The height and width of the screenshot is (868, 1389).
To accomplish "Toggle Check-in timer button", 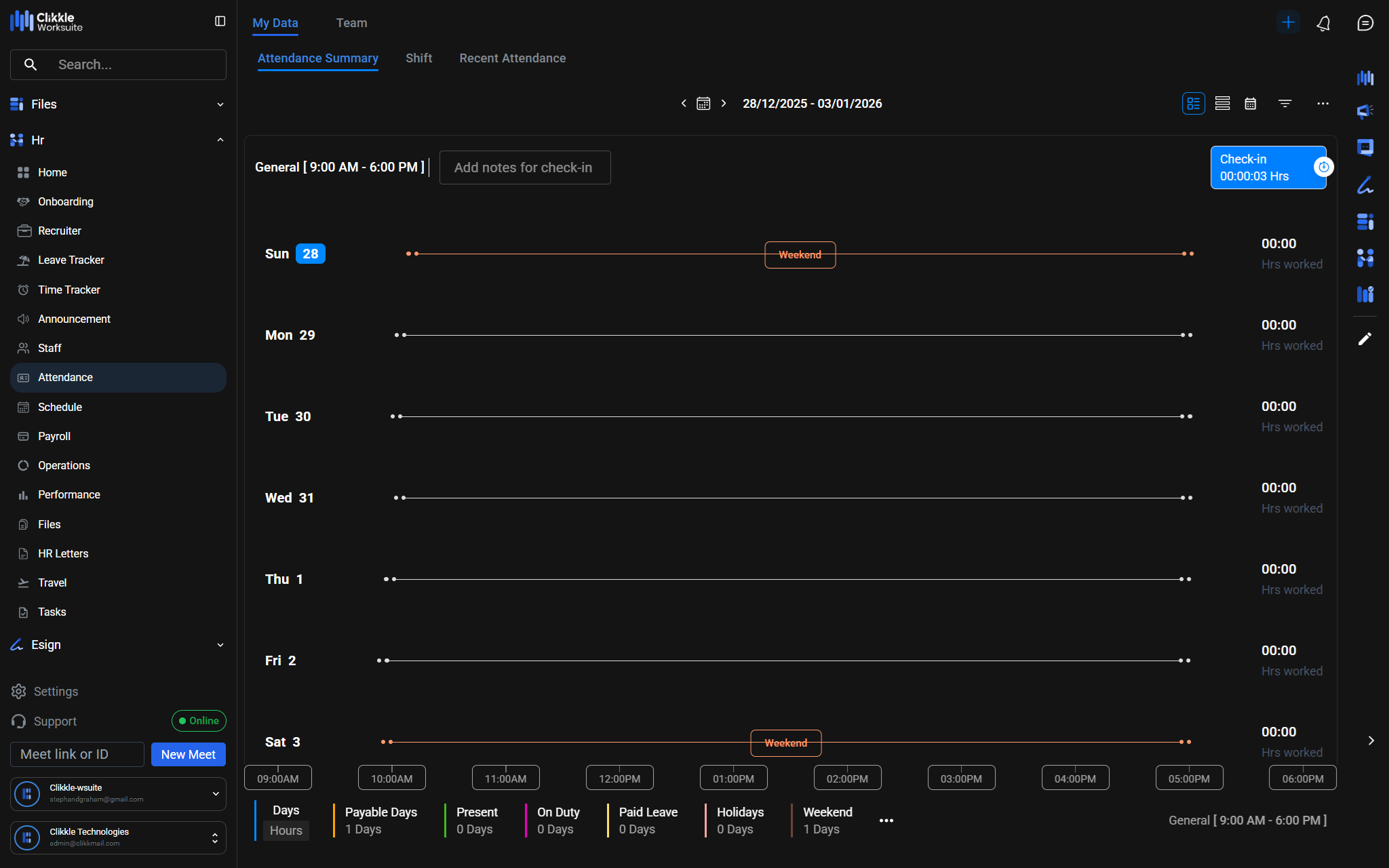I will pos(1268,167).
